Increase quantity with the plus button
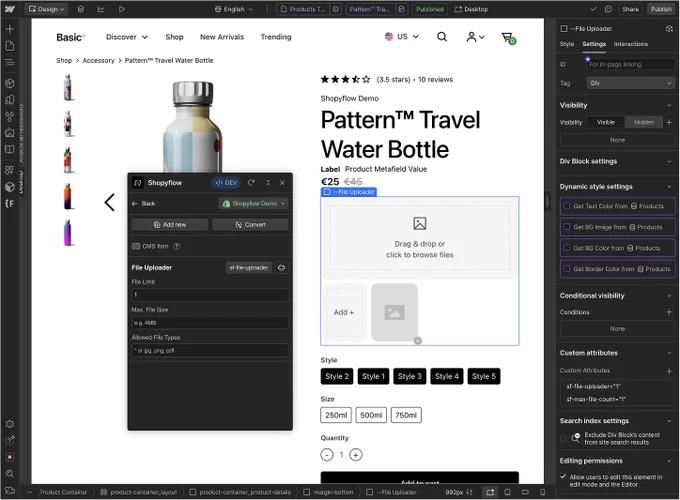680x500 pixels. point(356,455)
